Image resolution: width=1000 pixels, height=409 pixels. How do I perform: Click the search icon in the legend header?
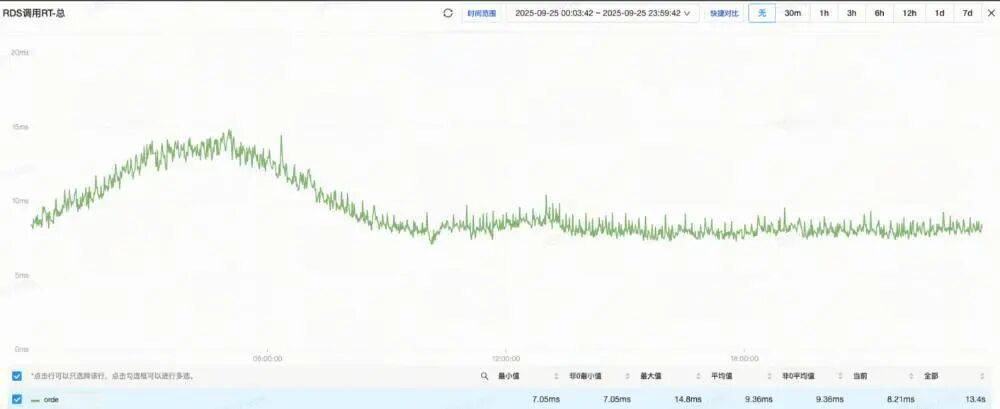click(485, 376)
